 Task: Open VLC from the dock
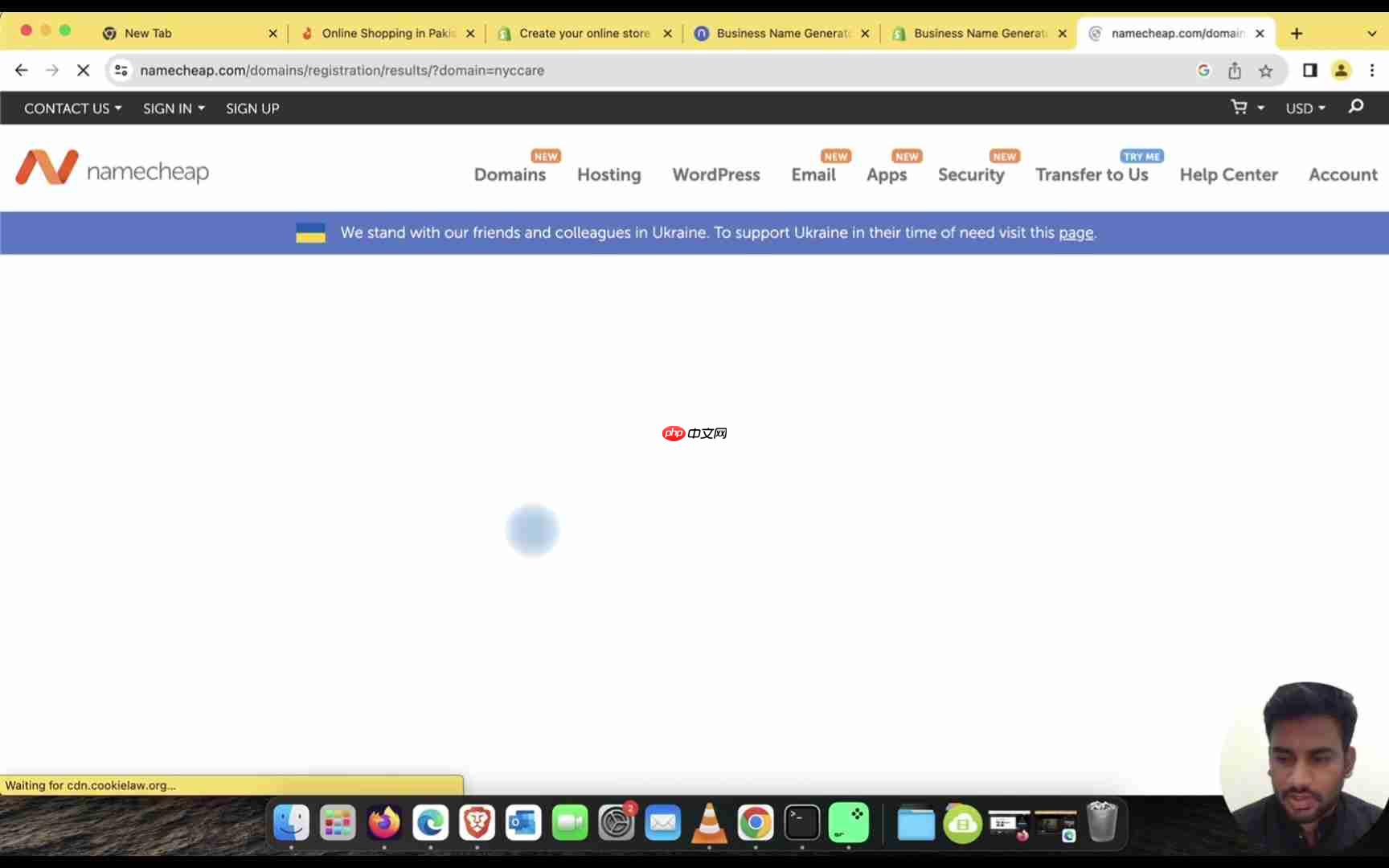pos(709,823)
